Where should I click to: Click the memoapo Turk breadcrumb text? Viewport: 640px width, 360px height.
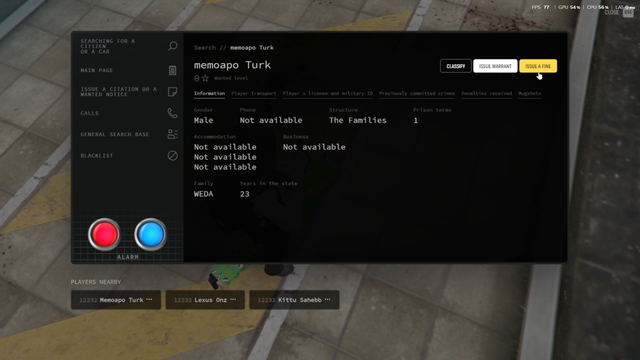coord(252,48)
